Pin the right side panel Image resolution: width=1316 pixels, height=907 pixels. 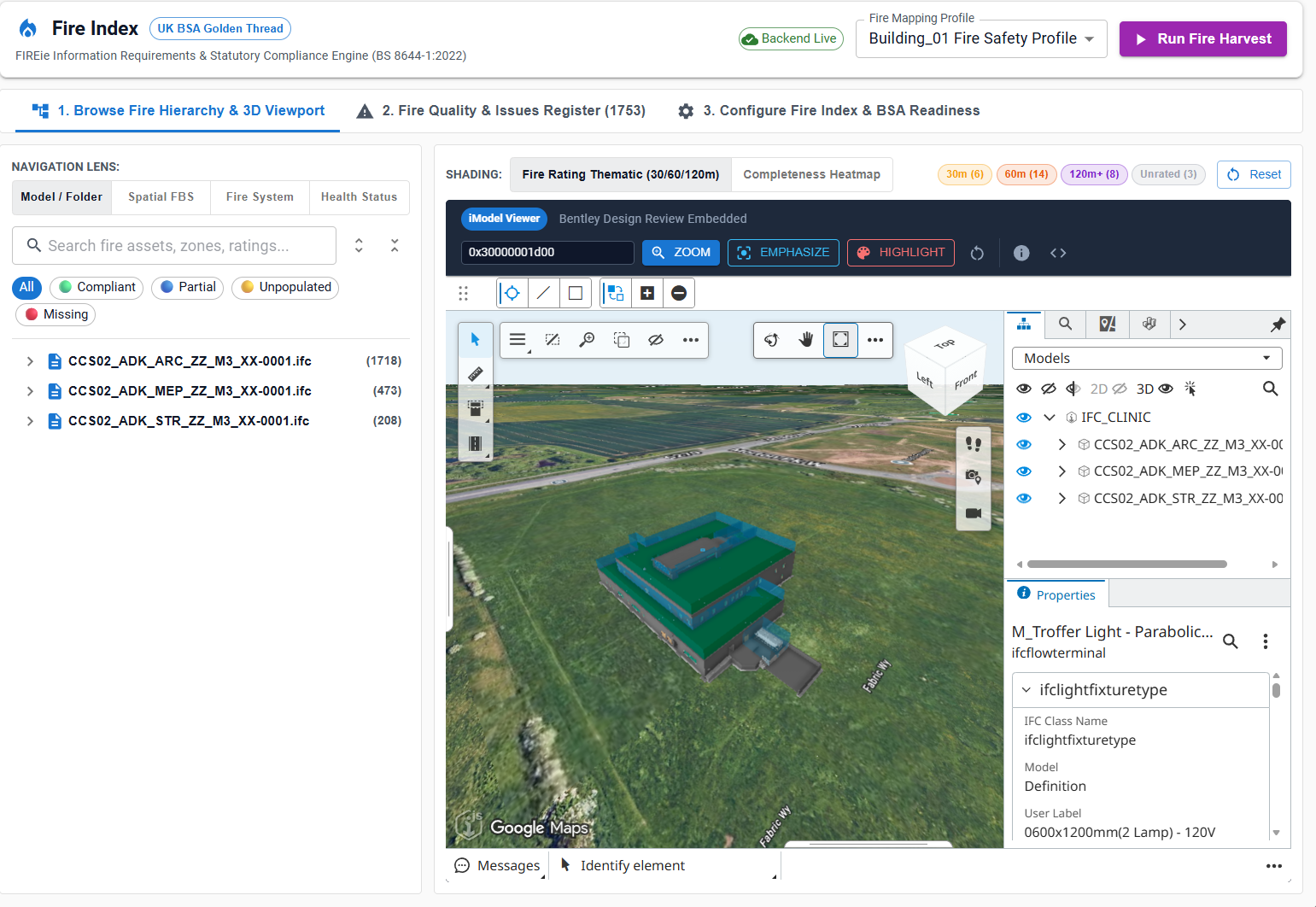[x=1278, y=325]
